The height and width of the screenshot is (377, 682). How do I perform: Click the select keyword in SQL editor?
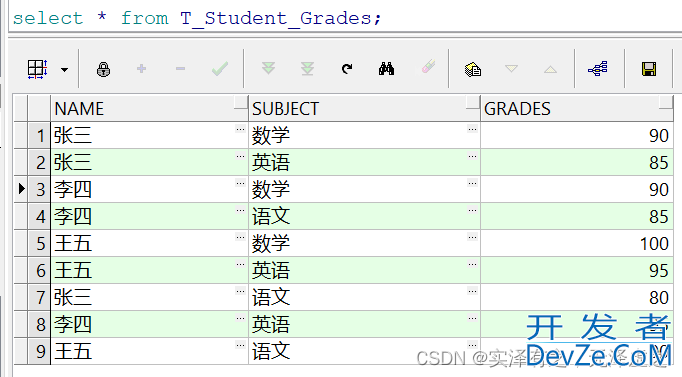47,18
